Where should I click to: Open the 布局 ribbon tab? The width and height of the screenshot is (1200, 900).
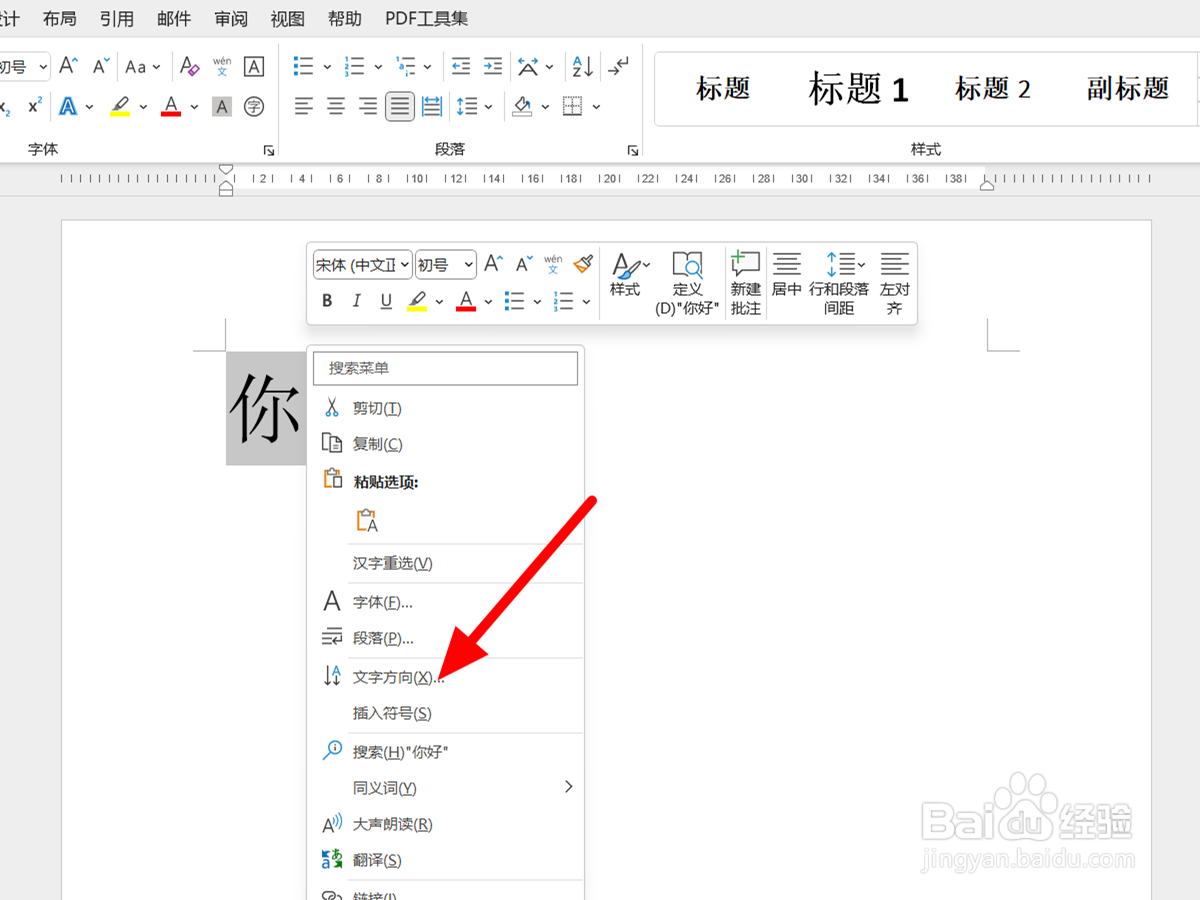(x=59, y=18)
